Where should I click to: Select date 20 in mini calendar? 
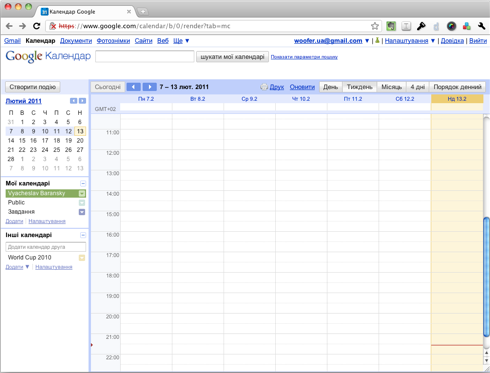[80, 141]
